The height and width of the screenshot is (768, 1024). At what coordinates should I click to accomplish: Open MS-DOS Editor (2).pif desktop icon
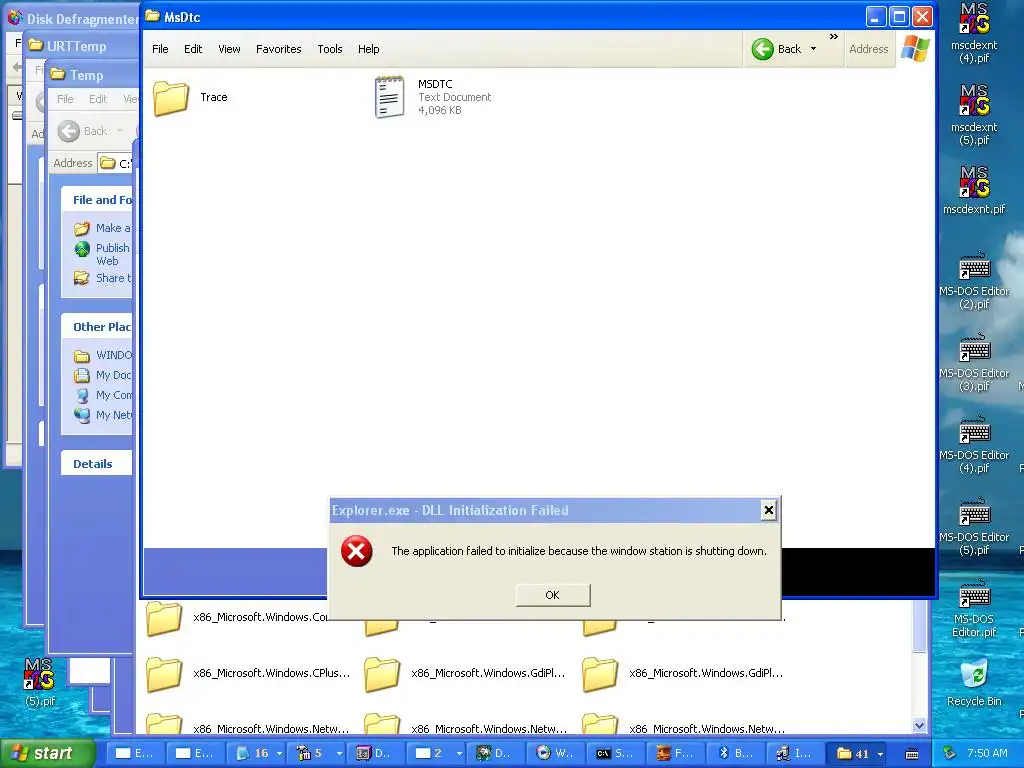[974, 280]
